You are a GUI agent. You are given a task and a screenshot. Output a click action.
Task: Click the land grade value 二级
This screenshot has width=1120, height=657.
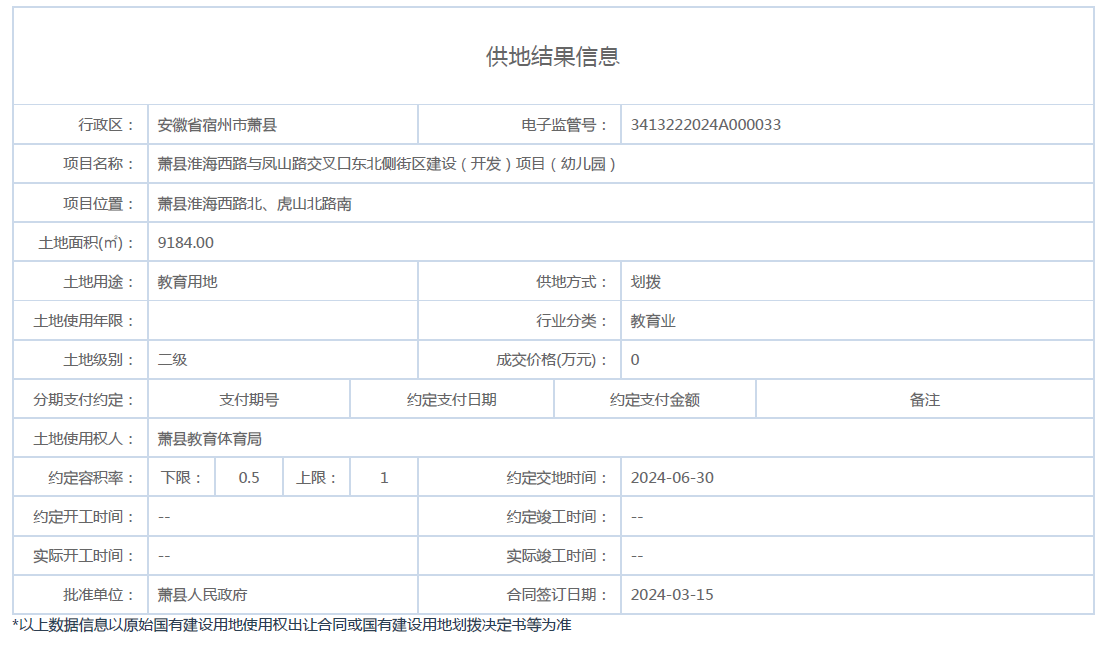172,360
